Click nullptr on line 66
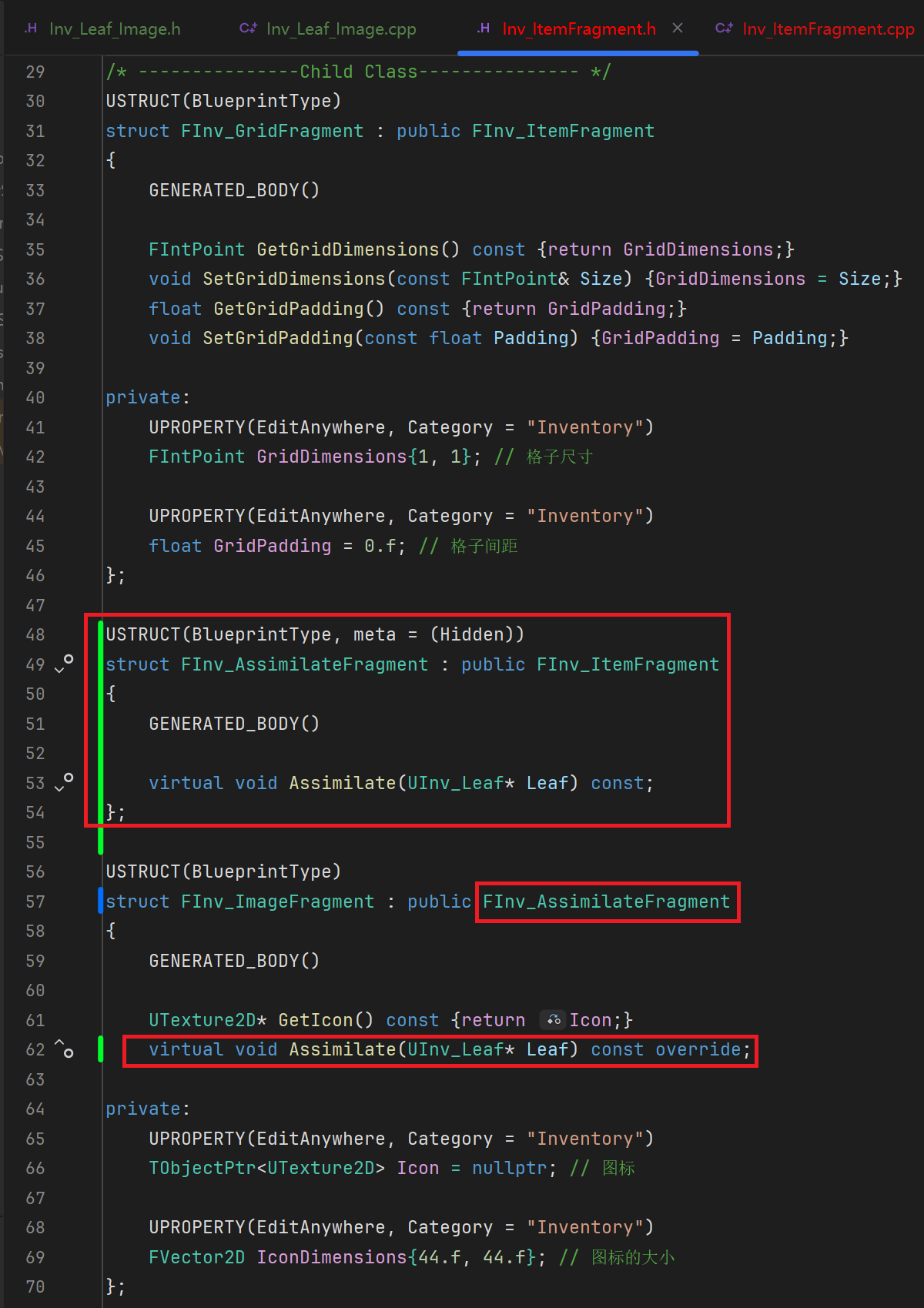Screen dimensions: 924x1308 point(510,1168)
